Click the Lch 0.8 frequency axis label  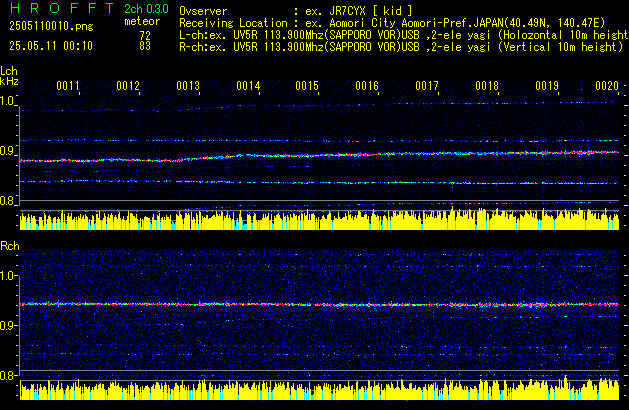click(x=7, y=201)
